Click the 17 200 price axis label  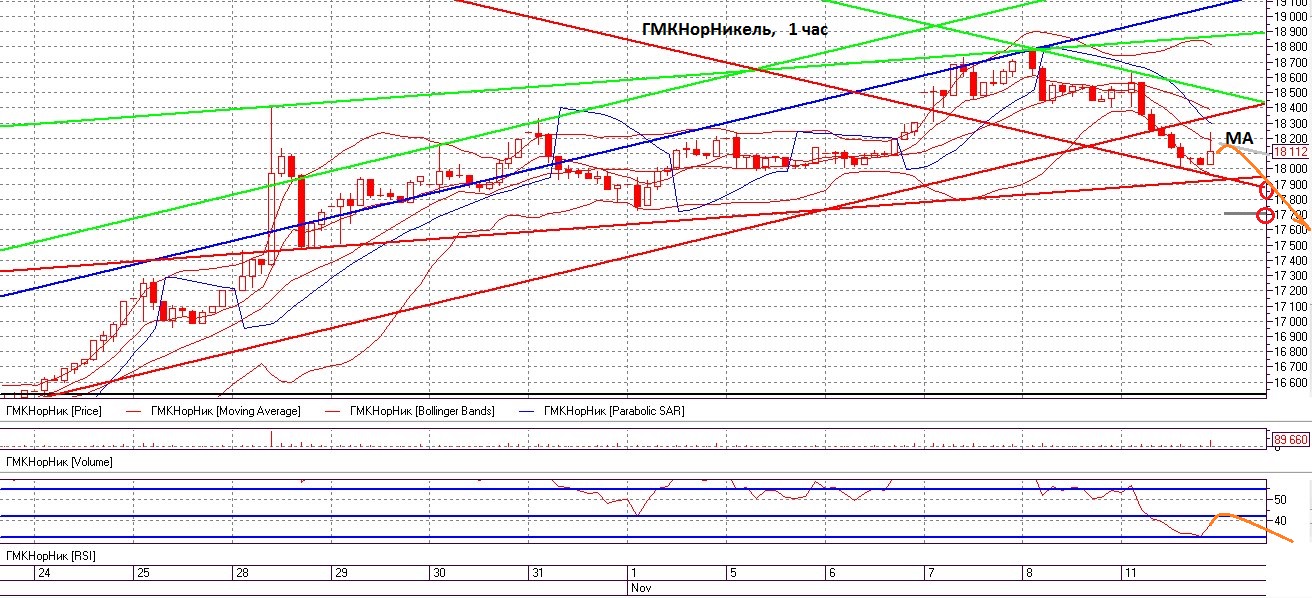[1291, 291]
